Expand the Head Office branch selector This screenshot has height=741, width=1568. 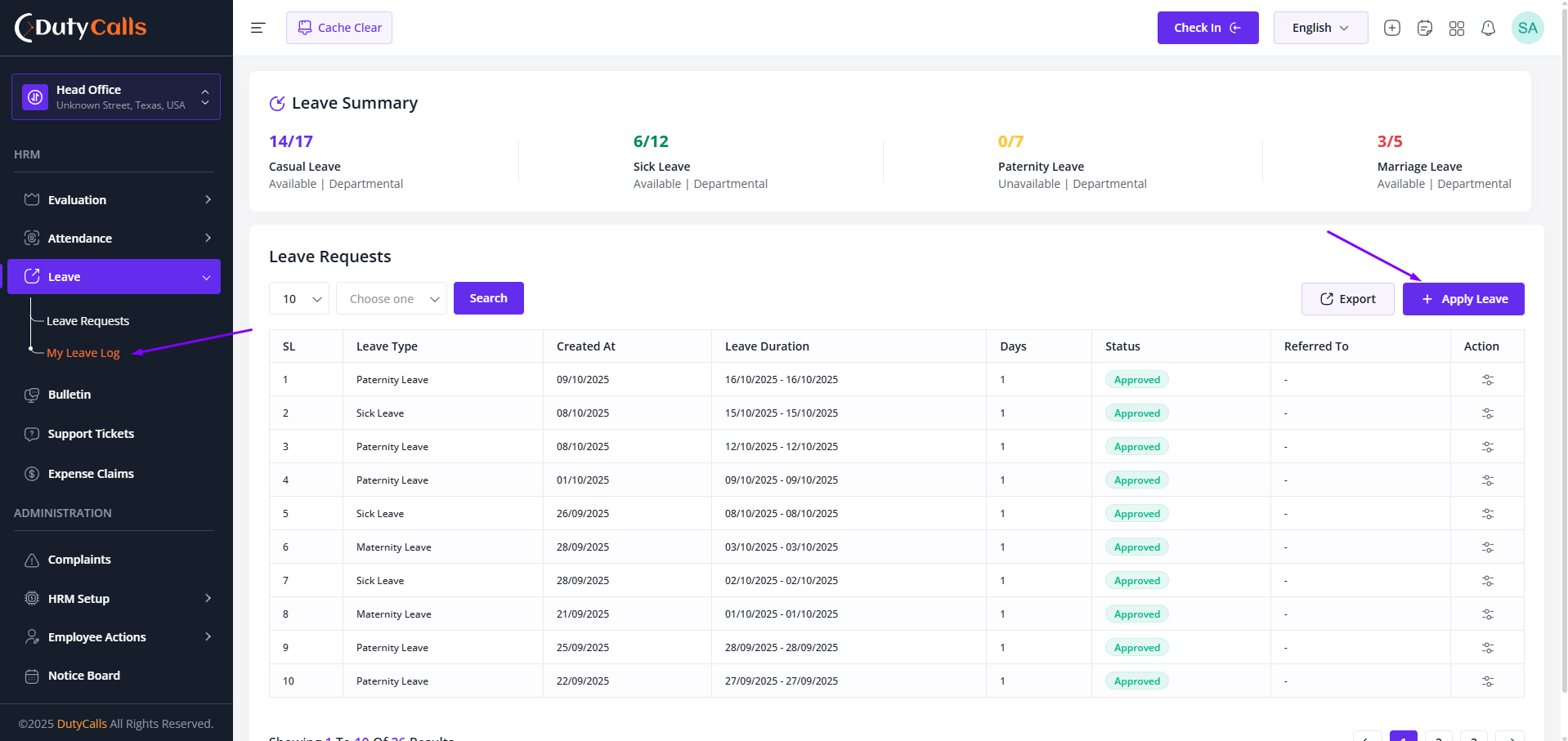point(116,96)
